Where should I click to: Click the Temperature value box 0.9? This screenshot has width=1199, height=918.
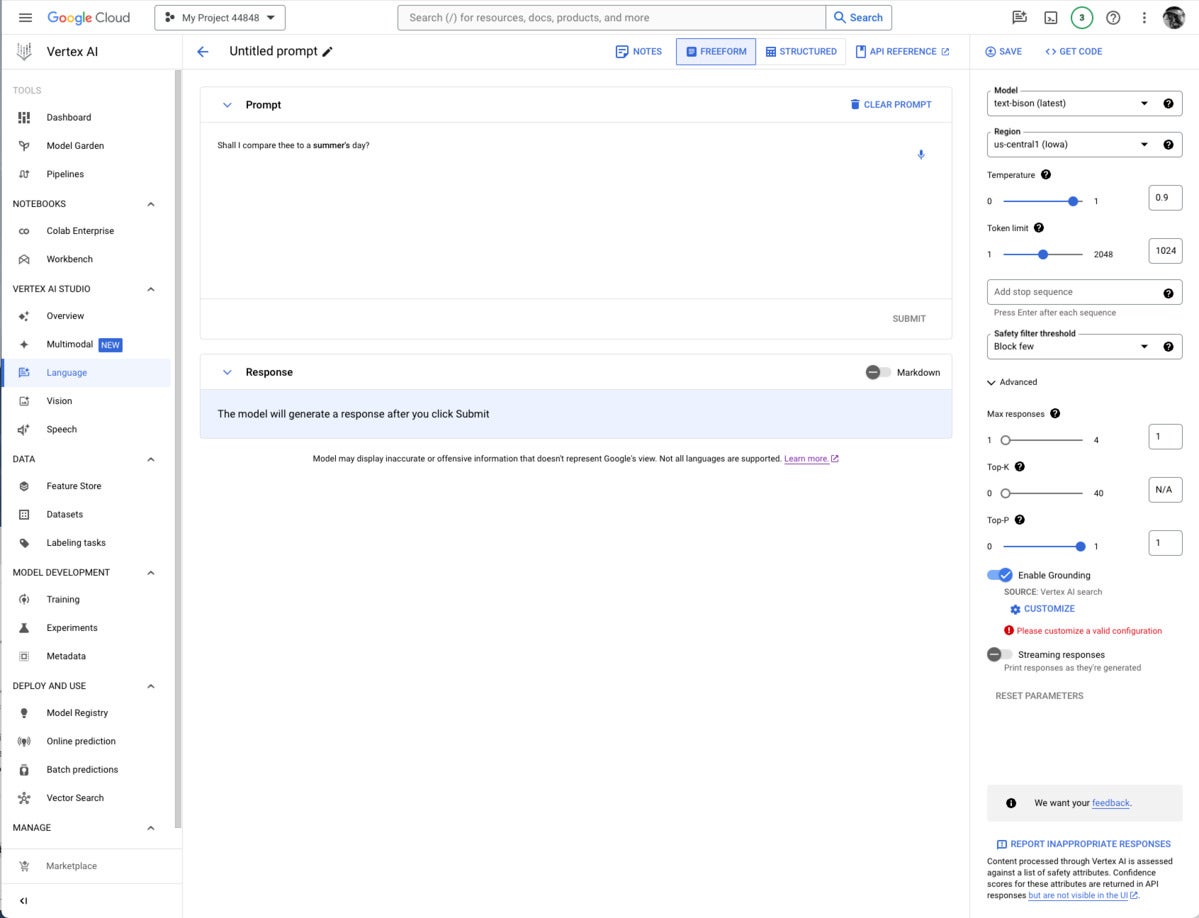(1165, 198)
